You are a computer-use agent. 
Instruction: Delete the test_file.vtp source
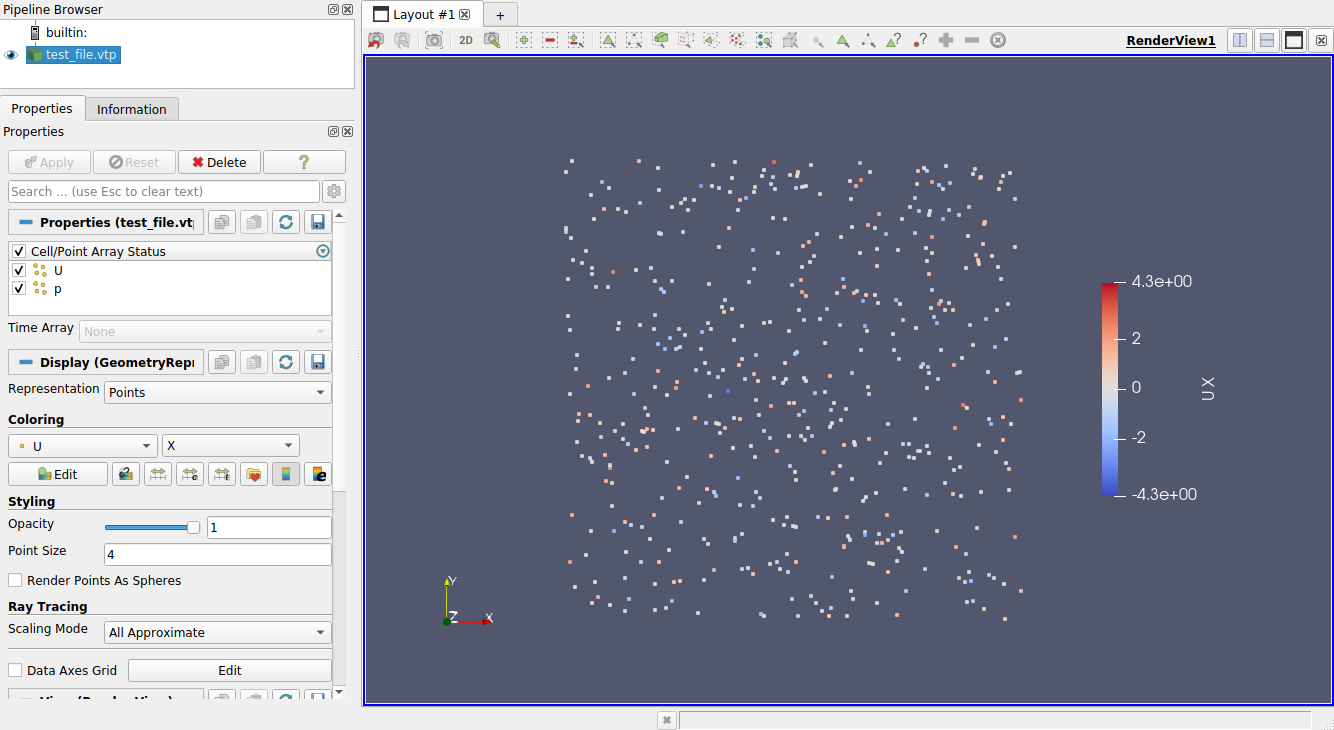[219, 161]
